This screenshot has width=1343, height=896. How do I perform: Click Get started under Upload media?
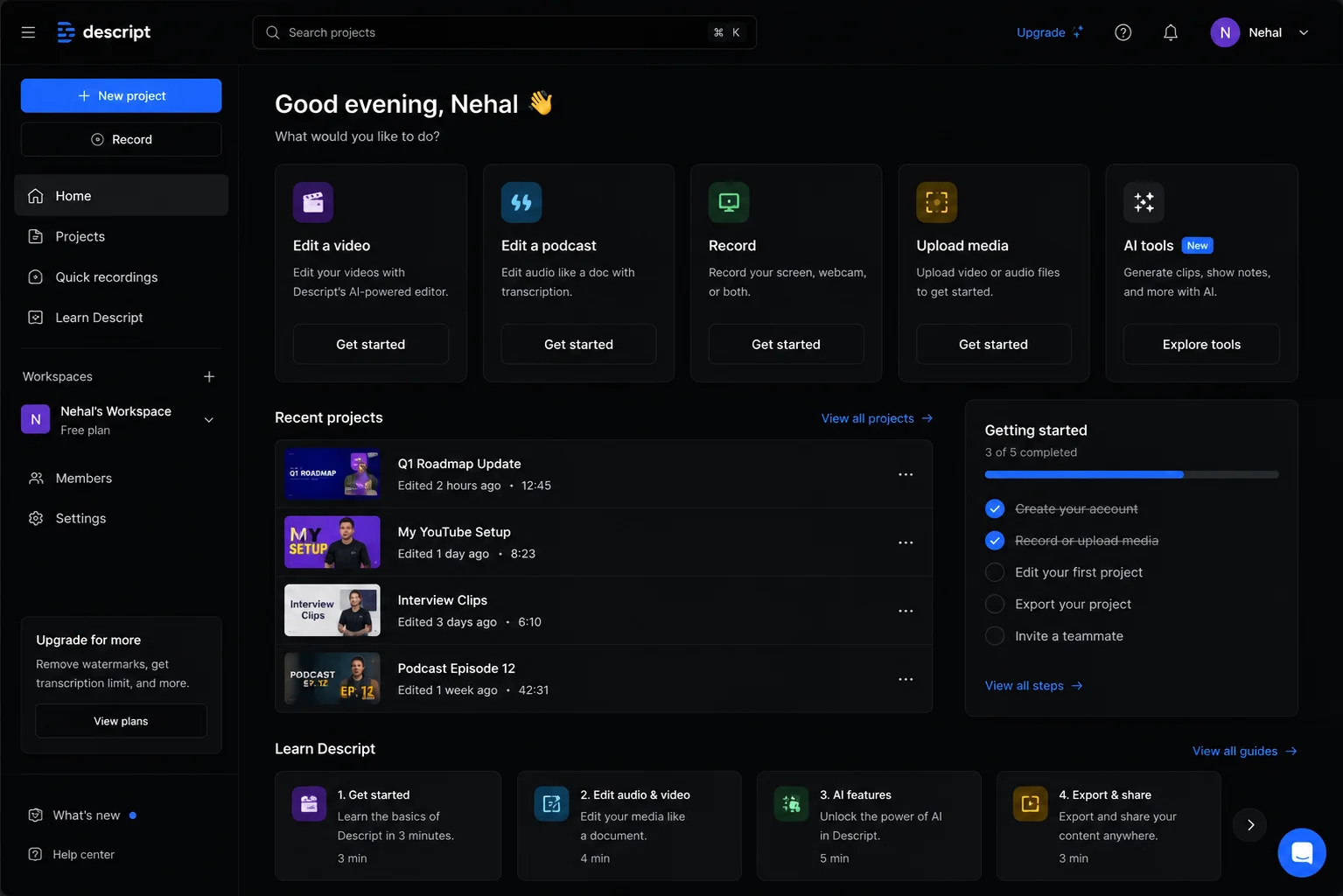pos(993,345)
